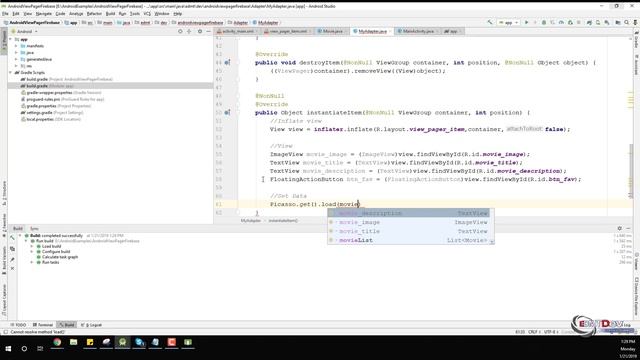Click the autocomplete popup scrollbar arrow
The height and width of the screenshot is (360, 640).
[492, 242]
